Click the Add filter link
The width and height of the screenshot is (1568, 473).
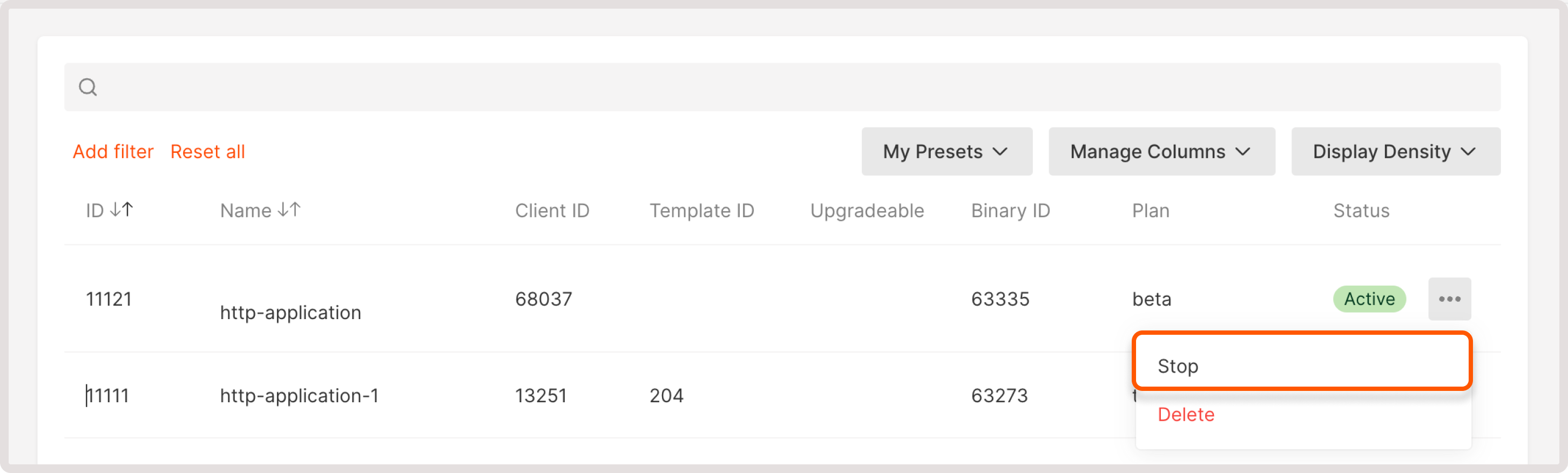point(113,152)
